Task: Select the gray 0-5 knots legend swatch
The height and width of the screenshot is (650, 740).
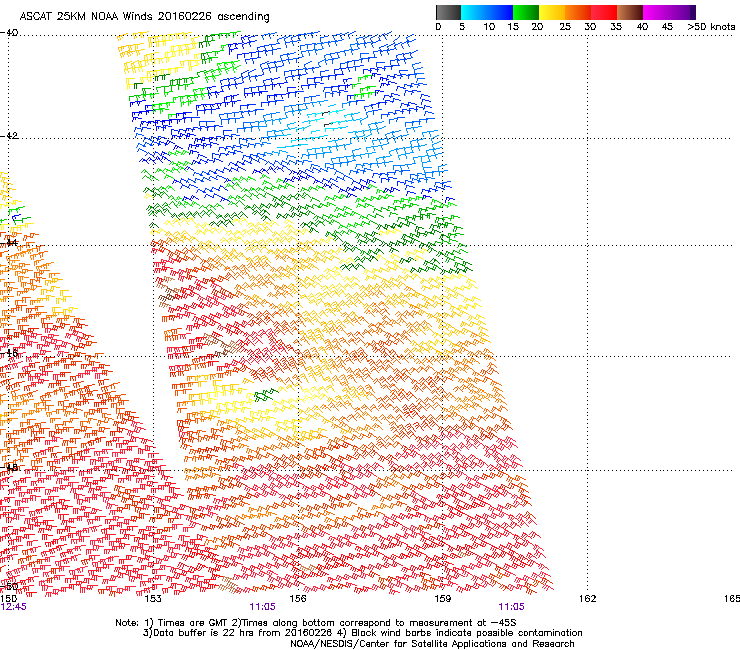Action: 448,12
